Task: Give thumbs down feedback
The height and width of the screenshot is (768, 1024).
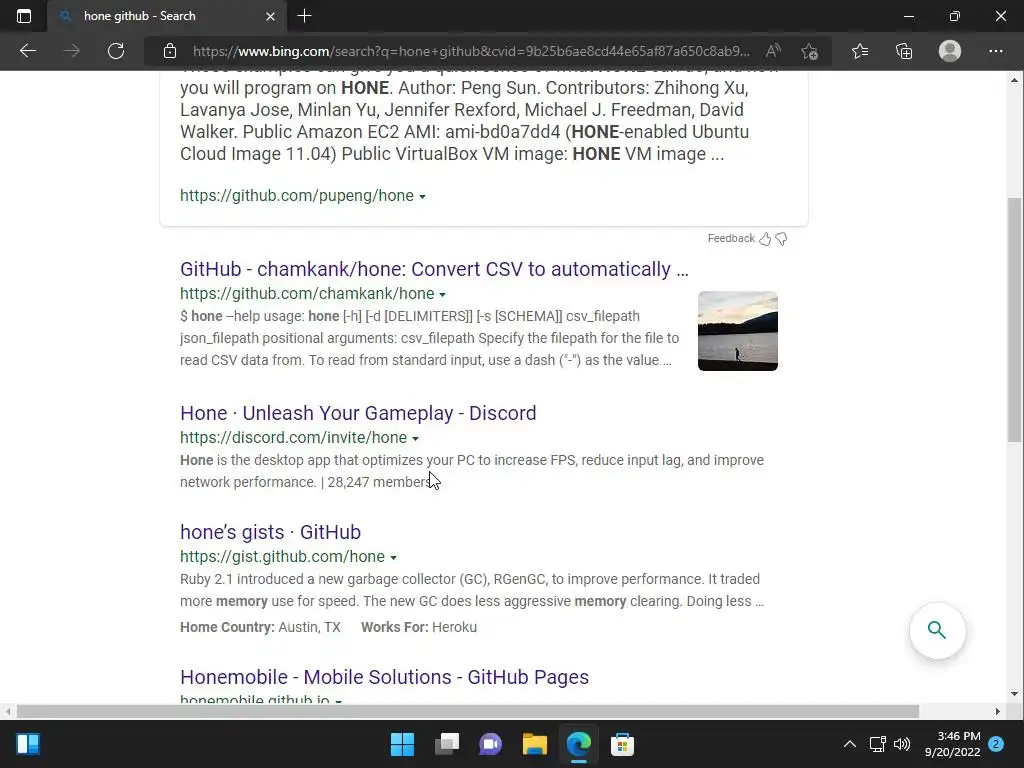Action: [x=781, y=239]
